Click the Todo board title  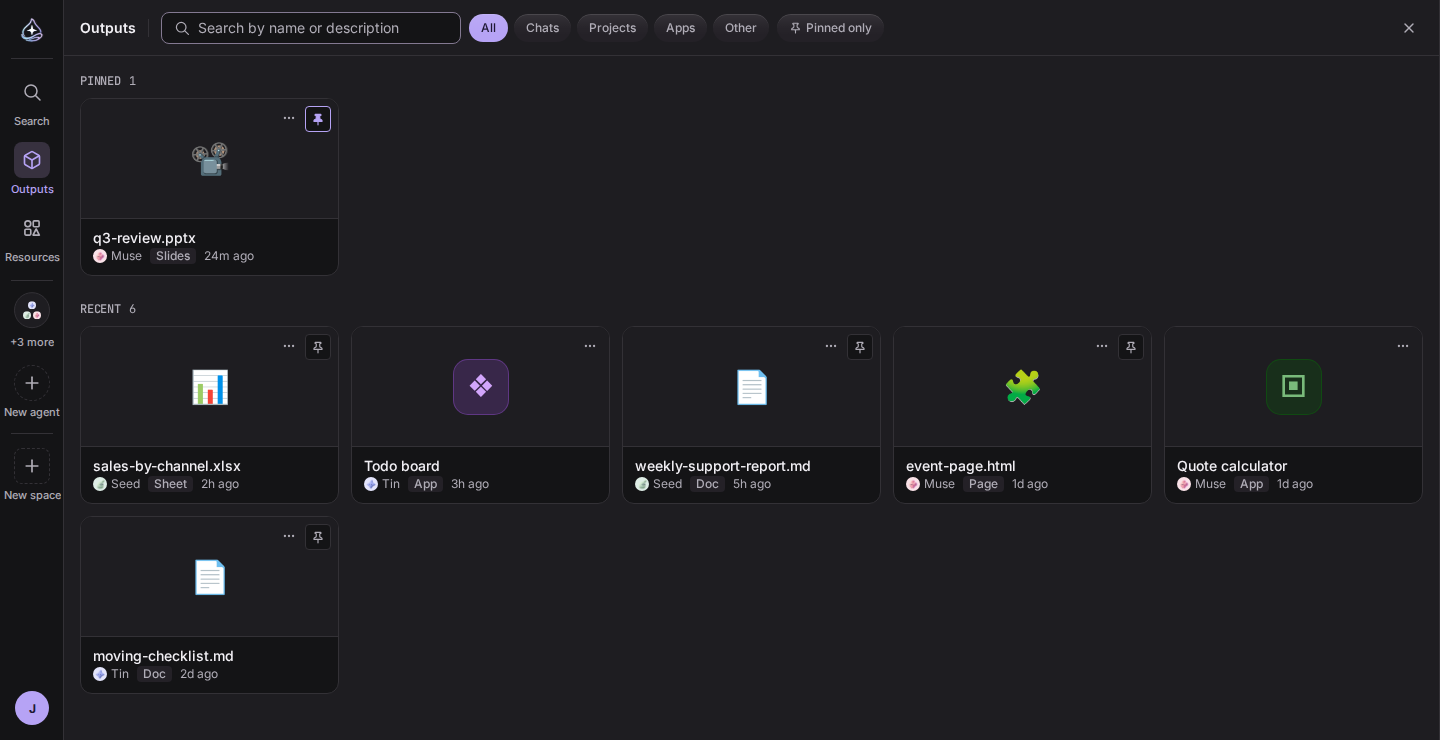(402, 466)
